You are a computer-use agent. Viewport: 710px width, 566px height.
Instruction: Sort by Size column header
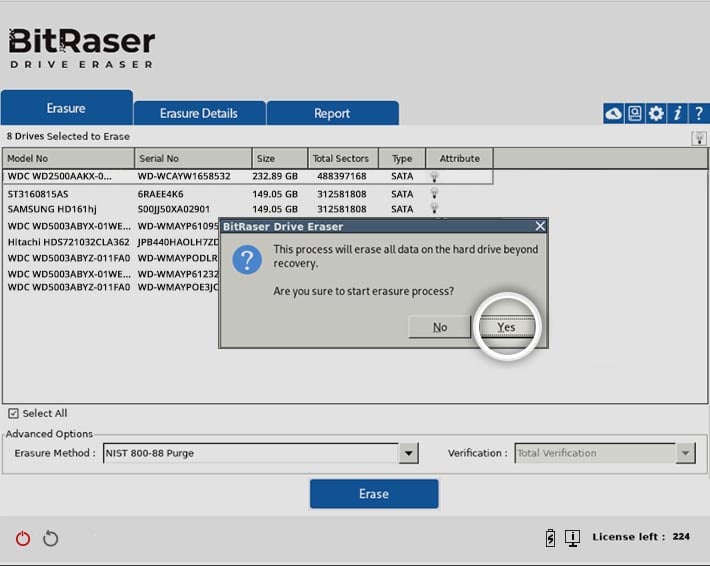(x=280, y=158)
